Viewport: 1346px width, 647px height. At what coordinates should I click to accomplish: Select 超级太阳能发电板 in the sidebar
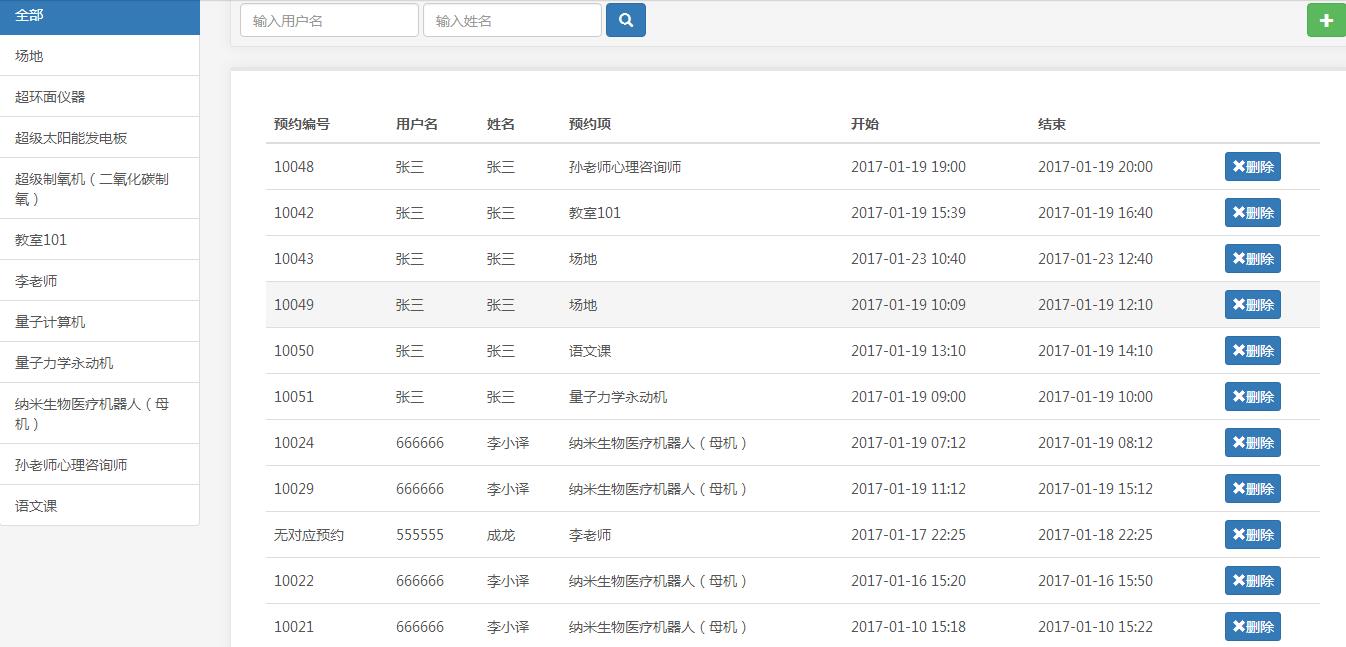coord(100,138)
